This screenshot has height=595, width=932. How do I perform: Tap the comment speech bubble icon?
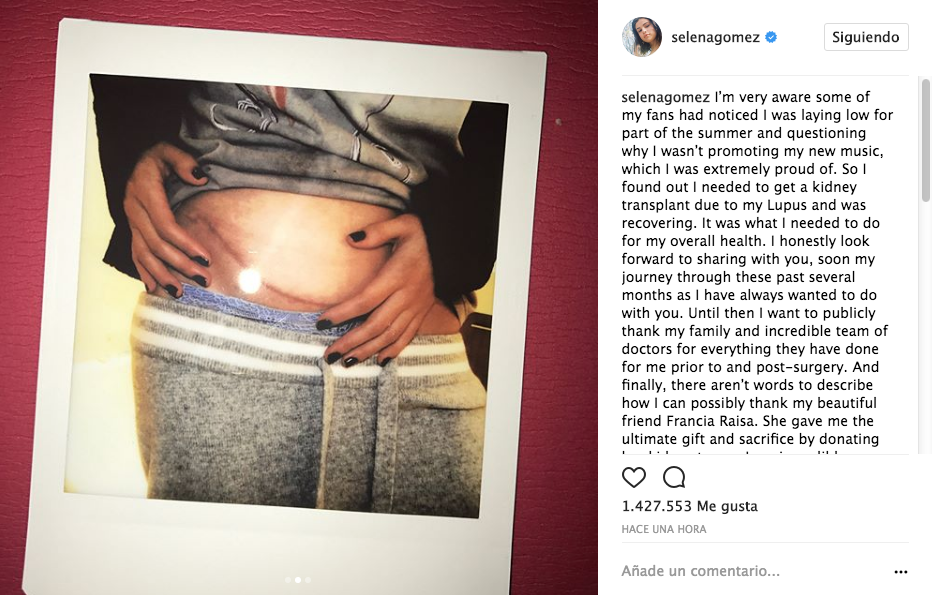(x=674, y=477)
